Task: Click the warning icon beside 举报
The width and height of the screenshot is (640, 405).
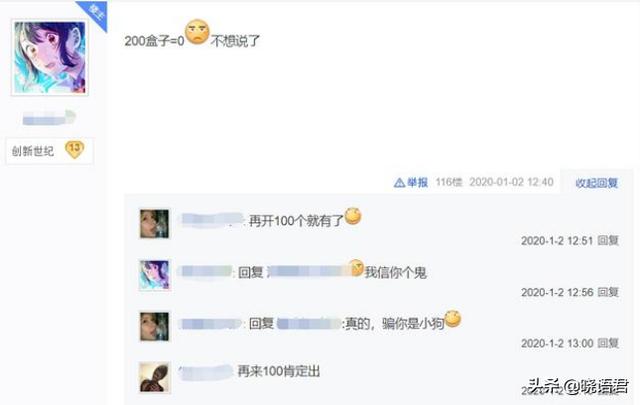Action: tap(399, 182)
